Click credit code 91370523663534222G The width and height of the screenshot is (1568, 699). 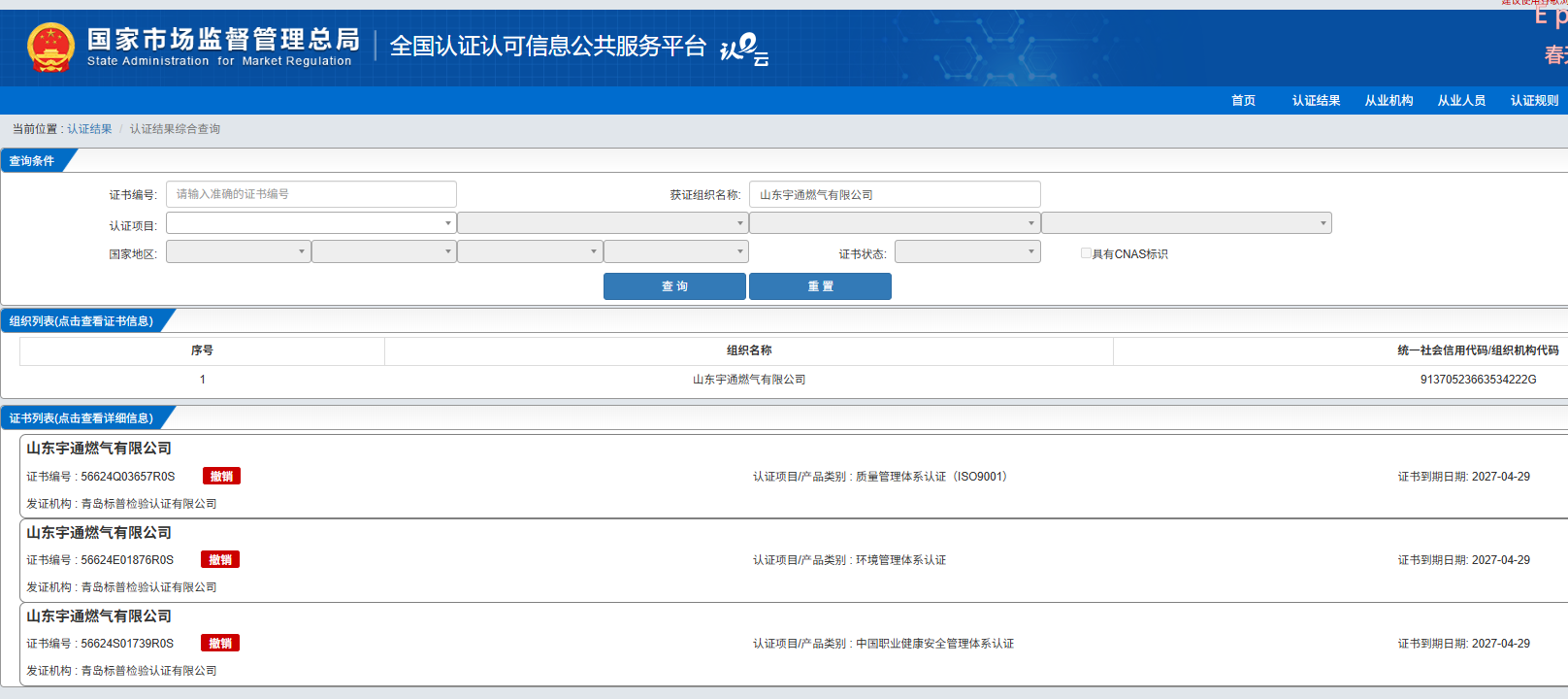click(1478, 380)
